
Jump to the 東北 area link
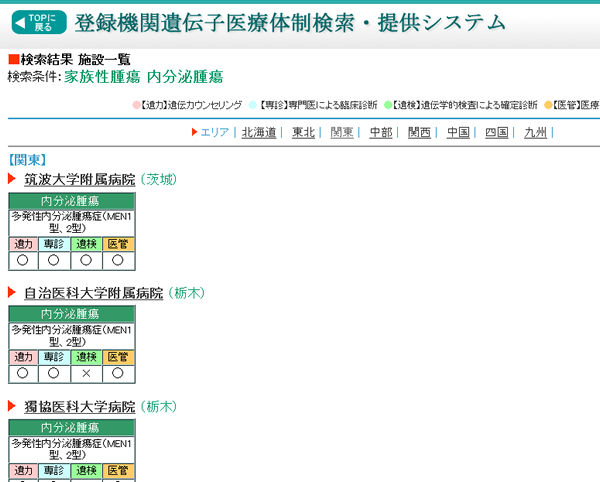(303, 132)
